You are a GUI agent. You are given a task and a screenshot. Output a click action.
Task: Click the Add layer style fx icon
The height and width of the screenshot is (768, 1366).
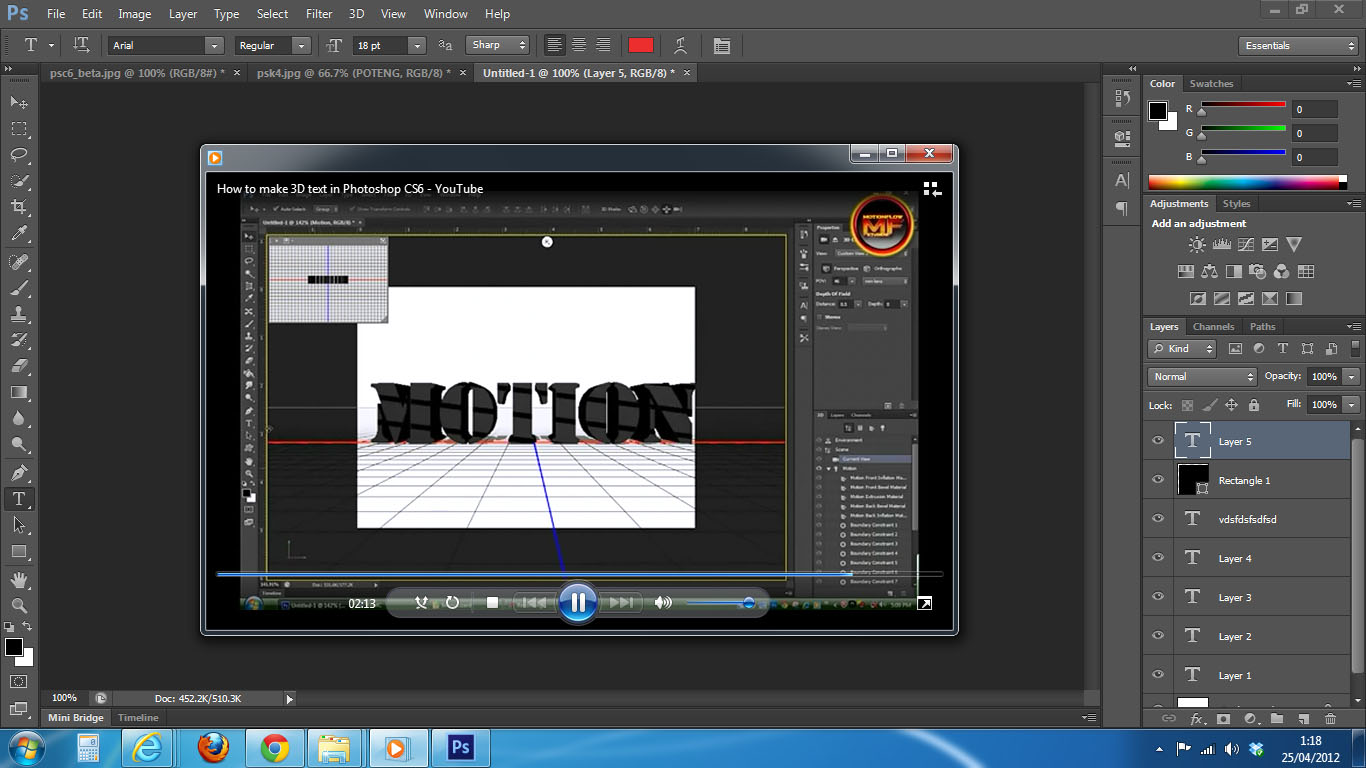[x=1197, y=718]
